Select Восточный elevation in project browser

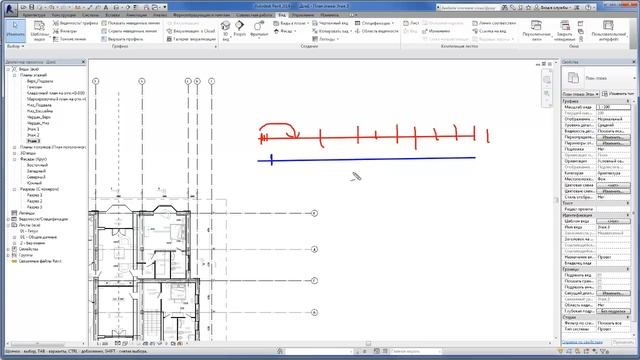[37, 165]
